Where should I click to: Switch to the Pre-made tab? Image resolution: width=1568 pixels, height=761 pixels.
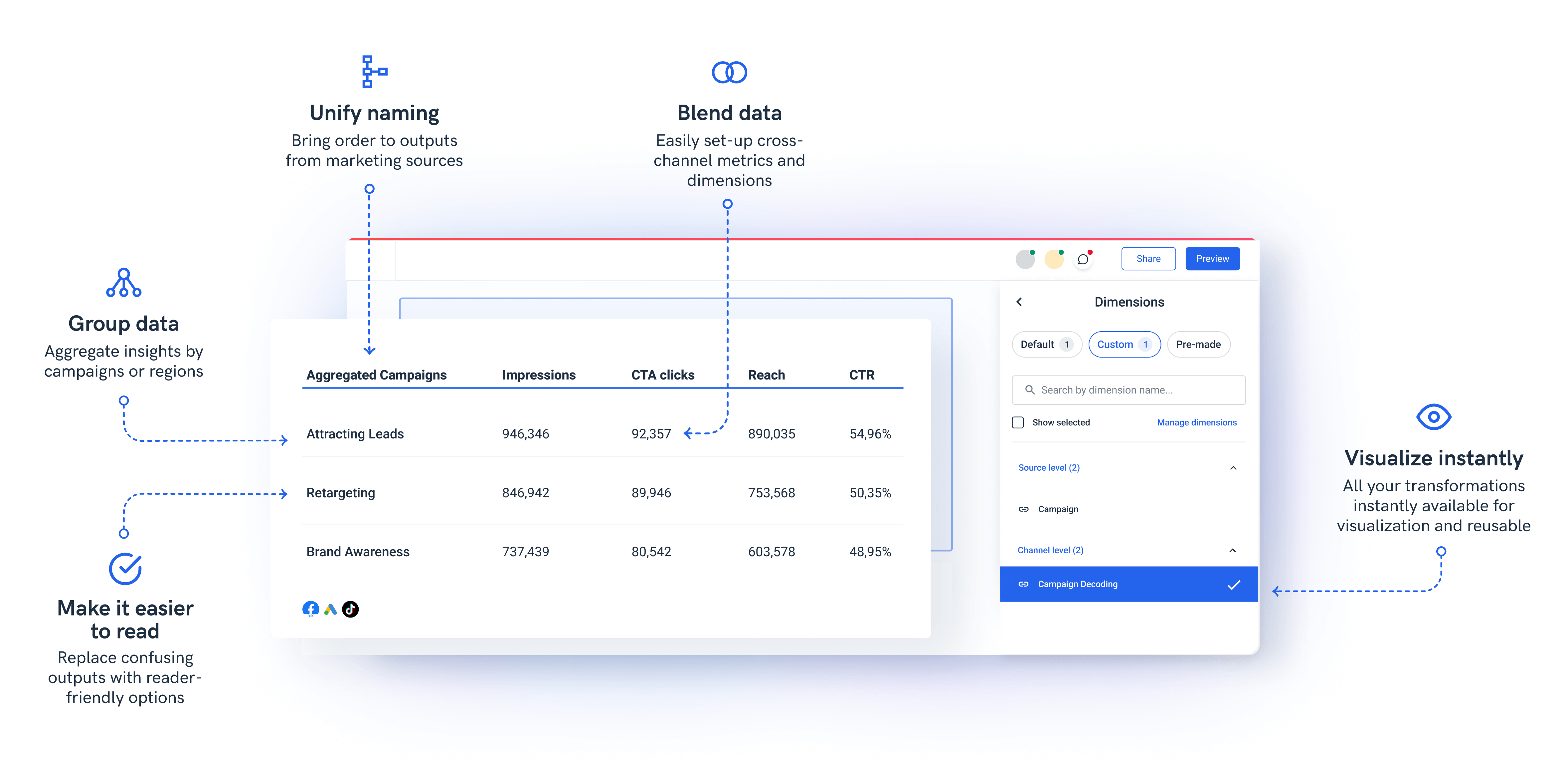point(1198,344)
